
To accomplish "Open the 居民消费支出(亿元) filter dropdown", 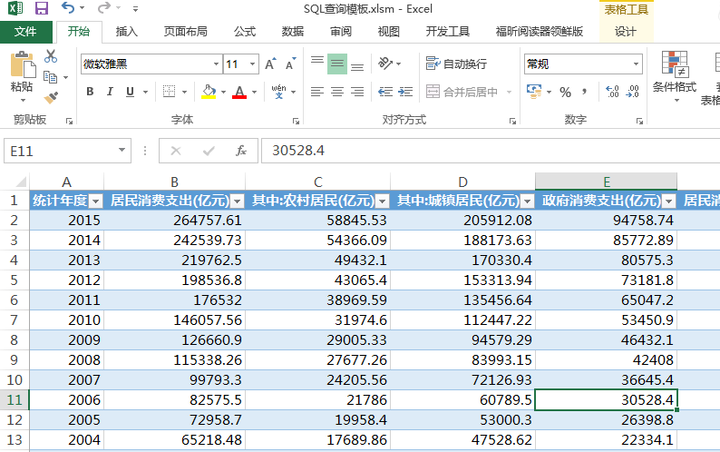I will tap(237, 201).
